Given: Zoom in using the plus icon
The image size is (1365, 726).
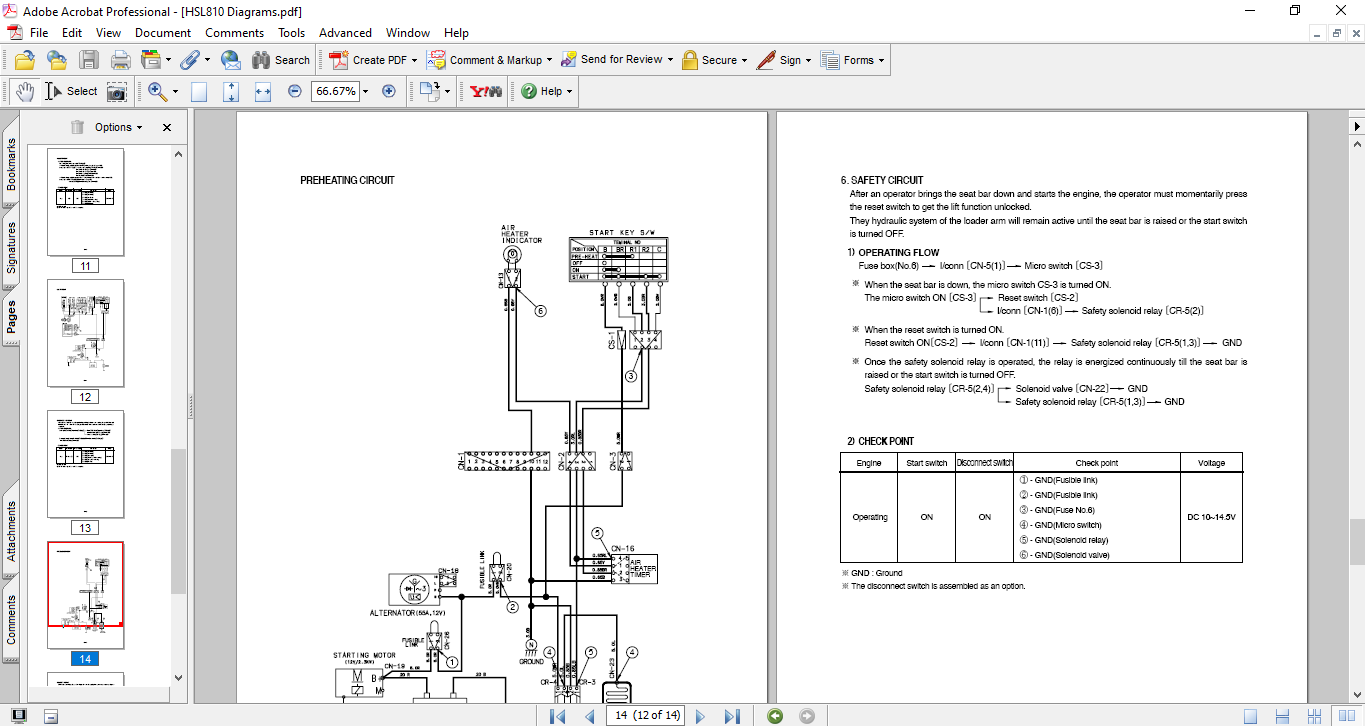Looking at the screenshot, I should click(388, 91).
